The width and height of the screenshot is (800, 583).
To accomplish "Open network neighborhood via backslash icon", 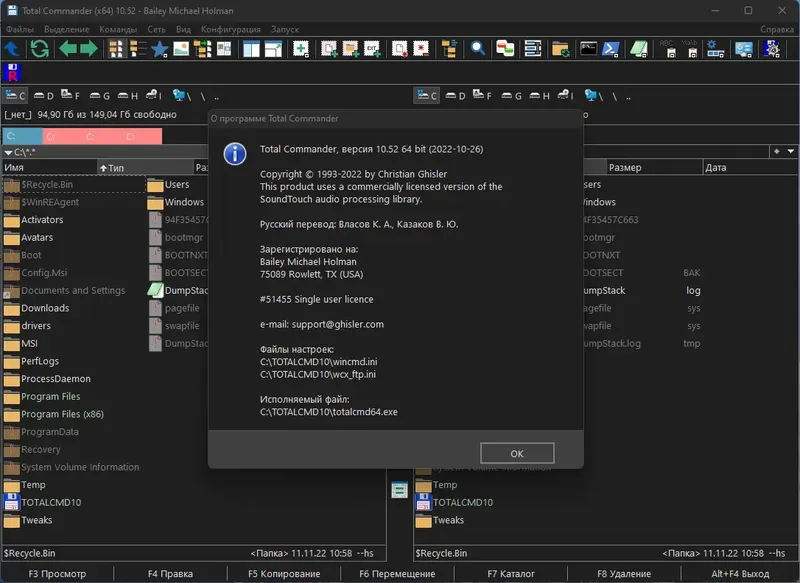I will tap(178, 96).
